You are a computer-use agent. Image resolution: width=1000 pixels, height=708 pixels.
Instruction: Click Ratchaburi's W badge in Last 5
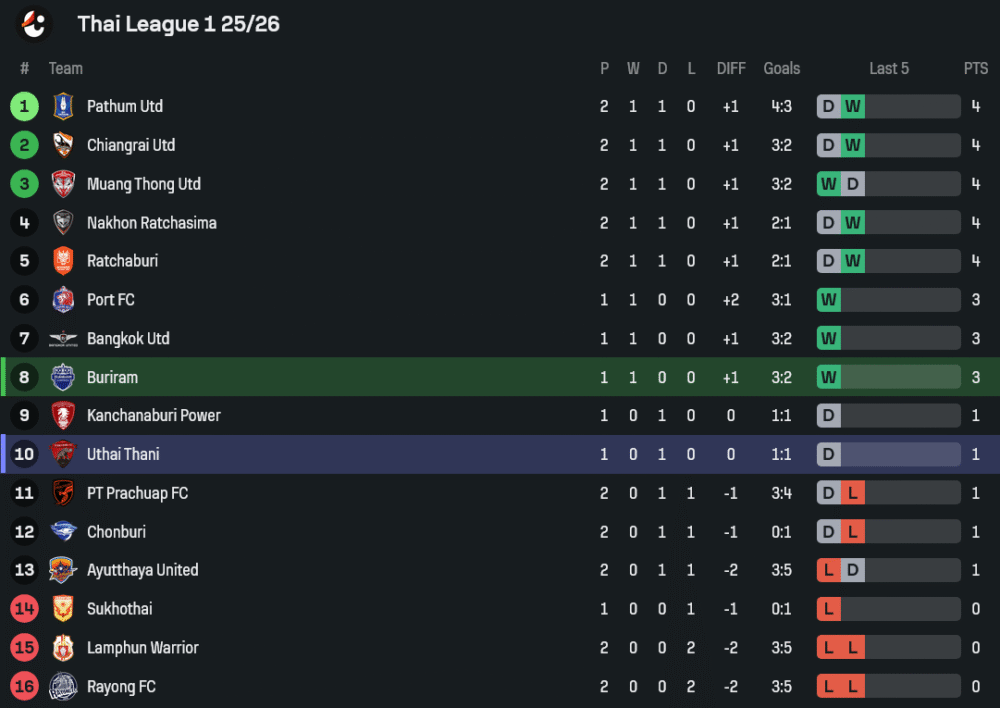coord(852,262)
